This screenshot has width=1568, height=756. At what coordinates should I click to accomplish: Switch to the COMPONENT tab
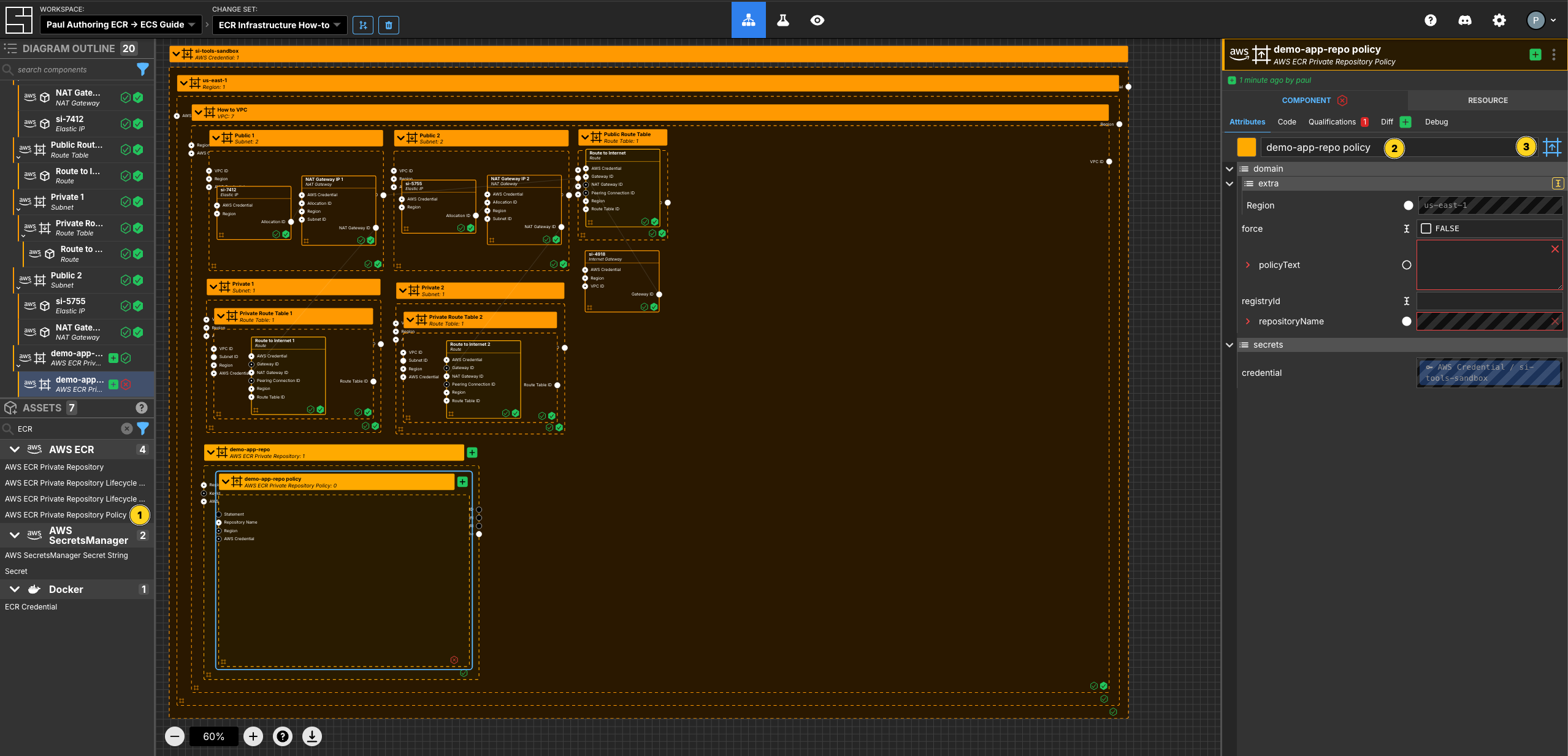point(1314,101)
